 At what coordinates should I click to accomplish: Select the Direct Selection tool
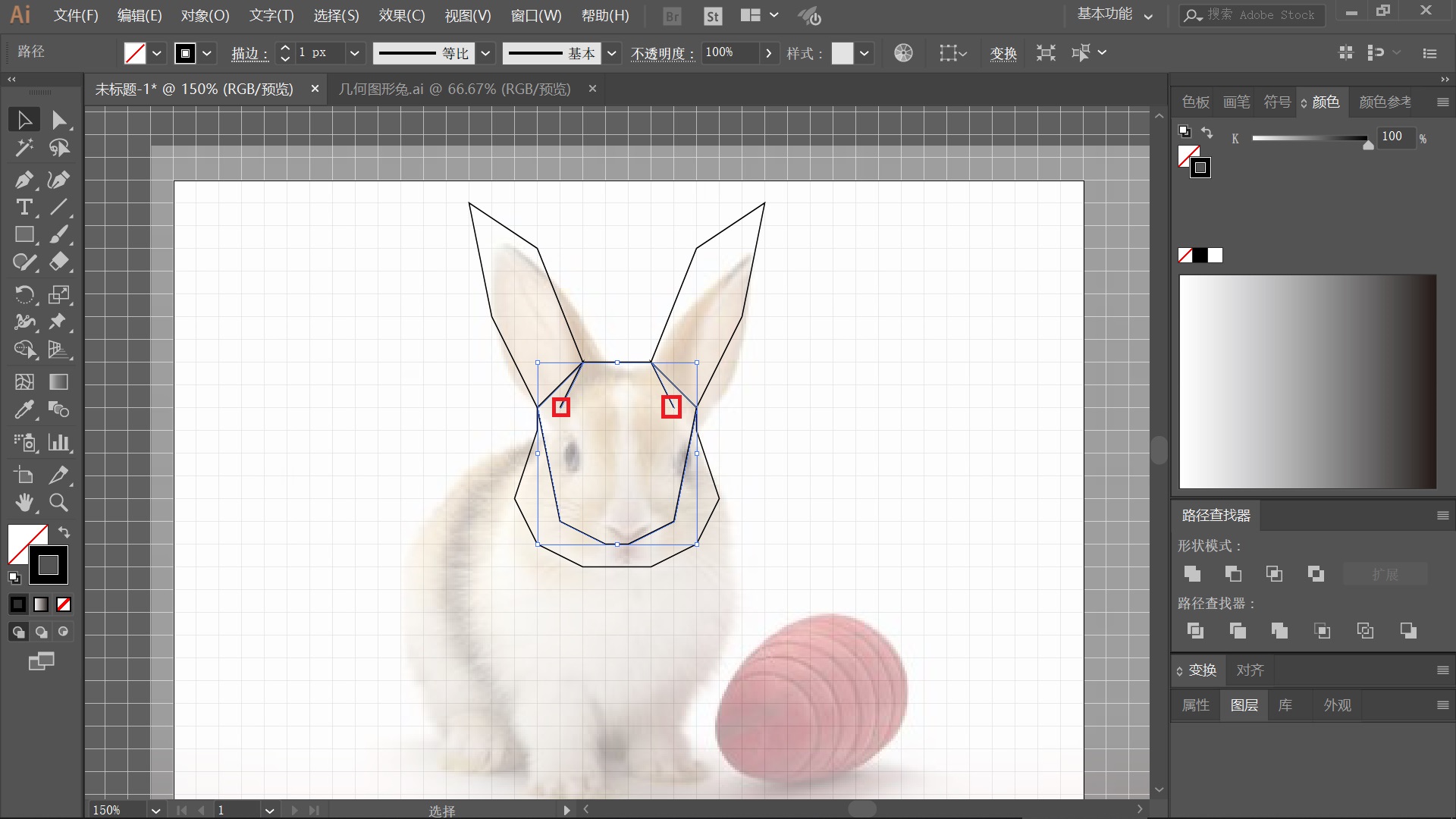pyautogui.click(x=58, y=120)
